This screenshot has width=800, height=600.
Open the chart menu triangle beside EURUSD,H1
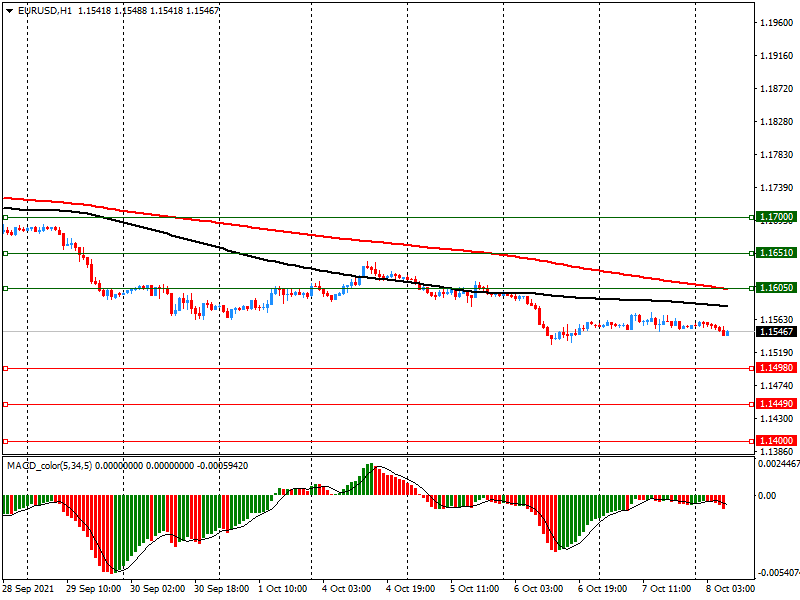(10, 11)
